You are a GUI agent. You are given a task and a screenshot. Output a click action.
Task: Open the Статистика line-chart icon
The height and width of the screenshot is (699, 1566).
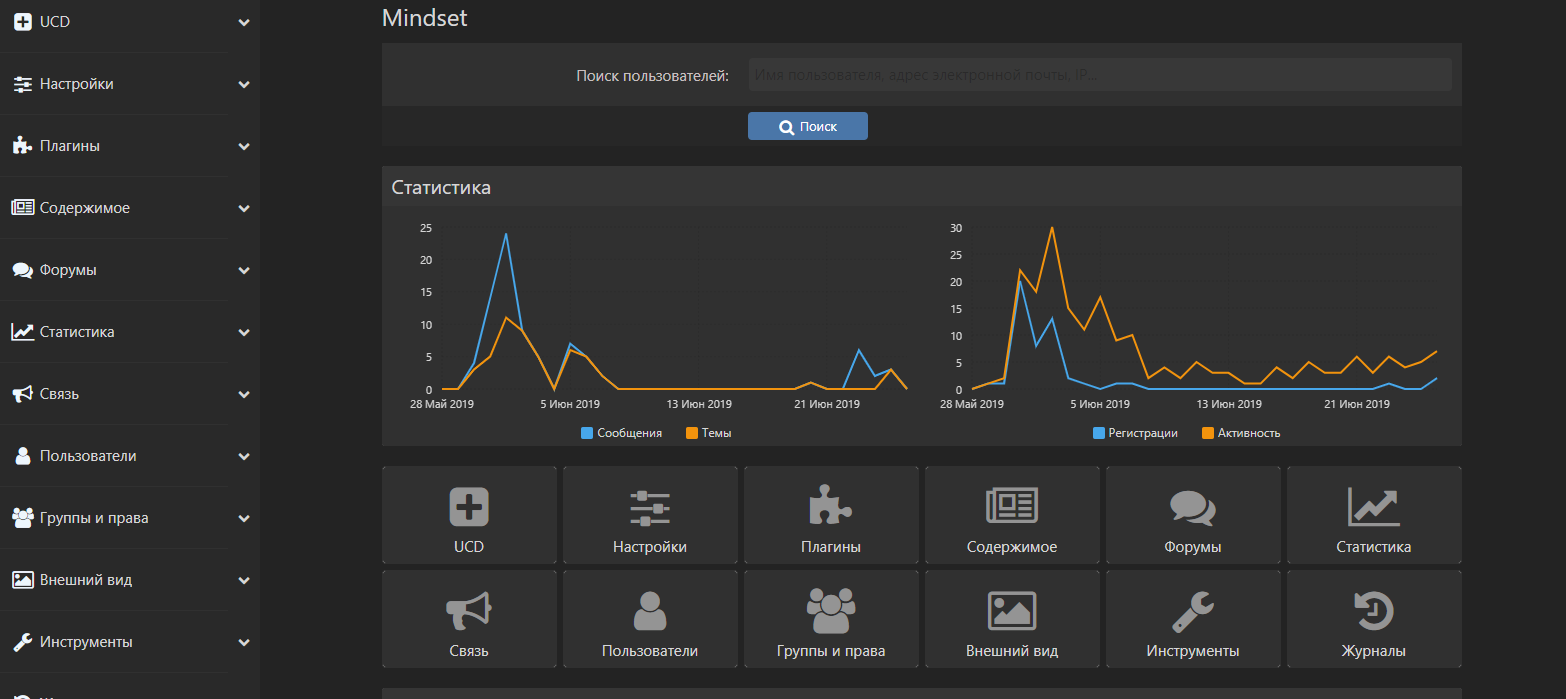click(x=1373, y=505)
